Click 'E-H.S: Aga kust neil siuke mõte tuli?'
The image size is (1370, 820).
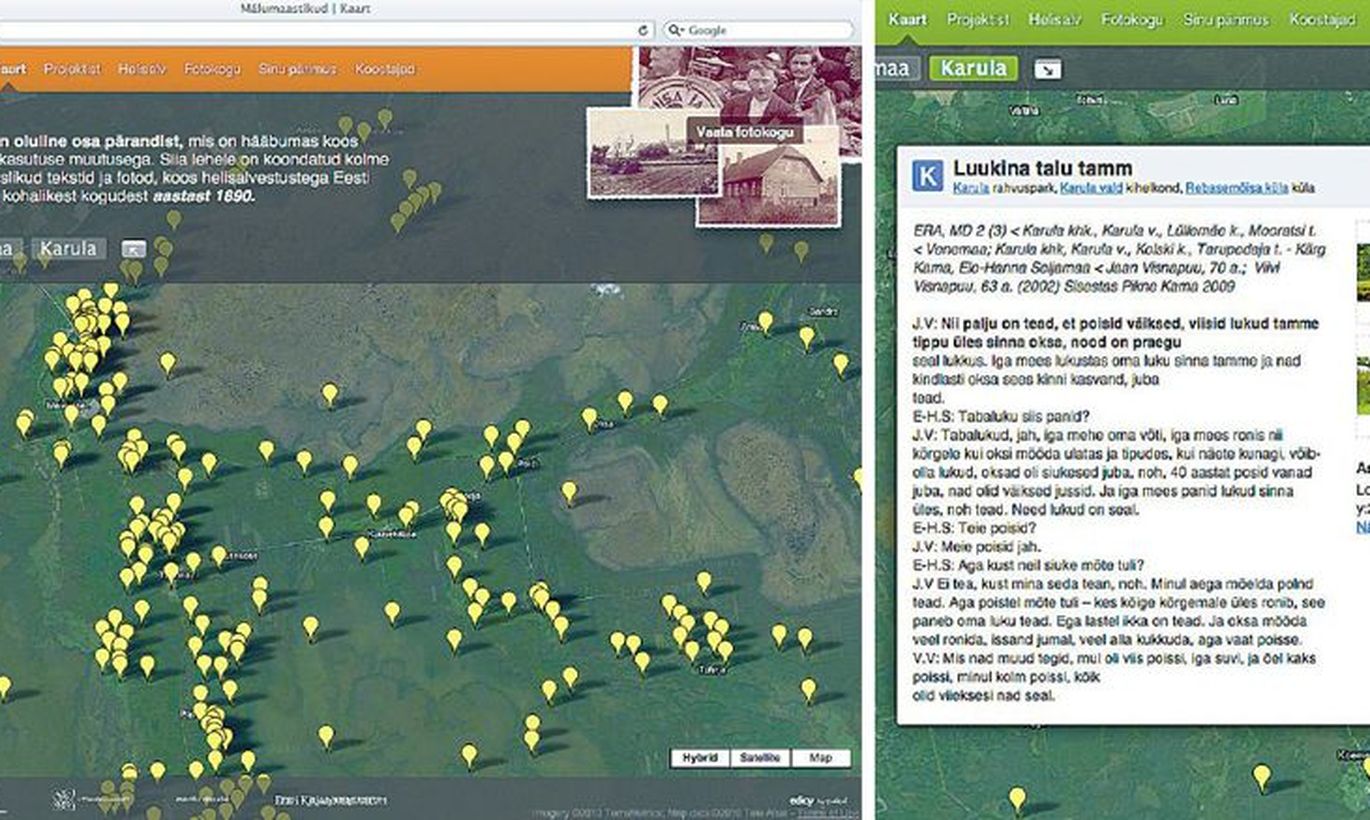tap(1030, 565)
